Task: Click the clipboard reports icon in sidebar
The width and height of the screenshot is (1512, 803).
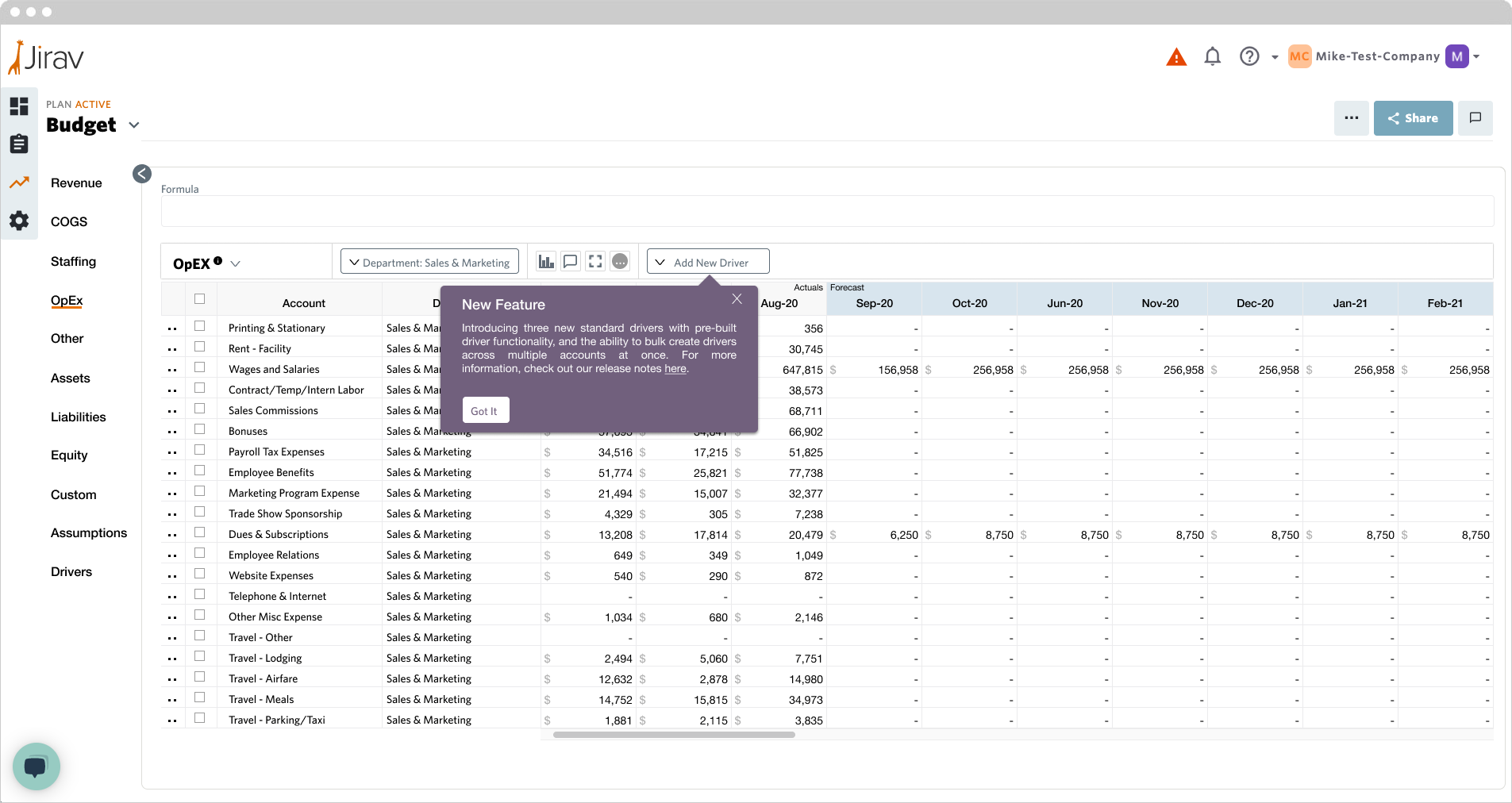Action: (19, 144)
